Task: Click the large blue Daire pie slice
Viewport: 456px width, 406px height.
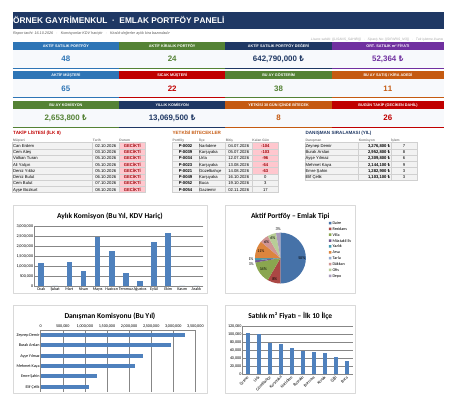Action: click(x=293, y=258)
